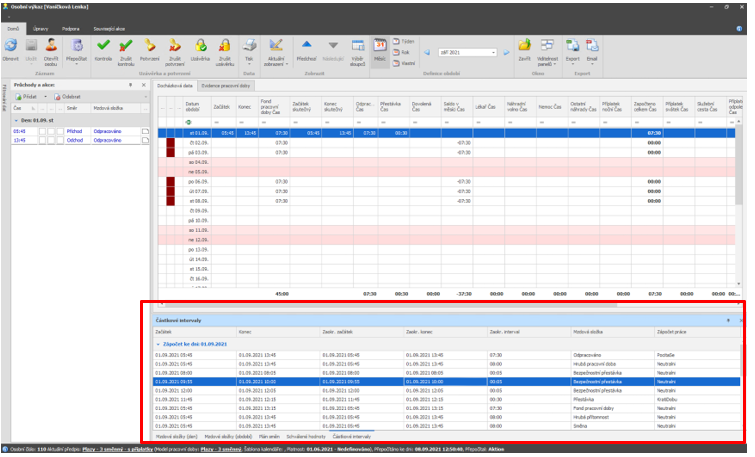
Task: Pin the Průchody a akce panel
Action: coord(130,85)
